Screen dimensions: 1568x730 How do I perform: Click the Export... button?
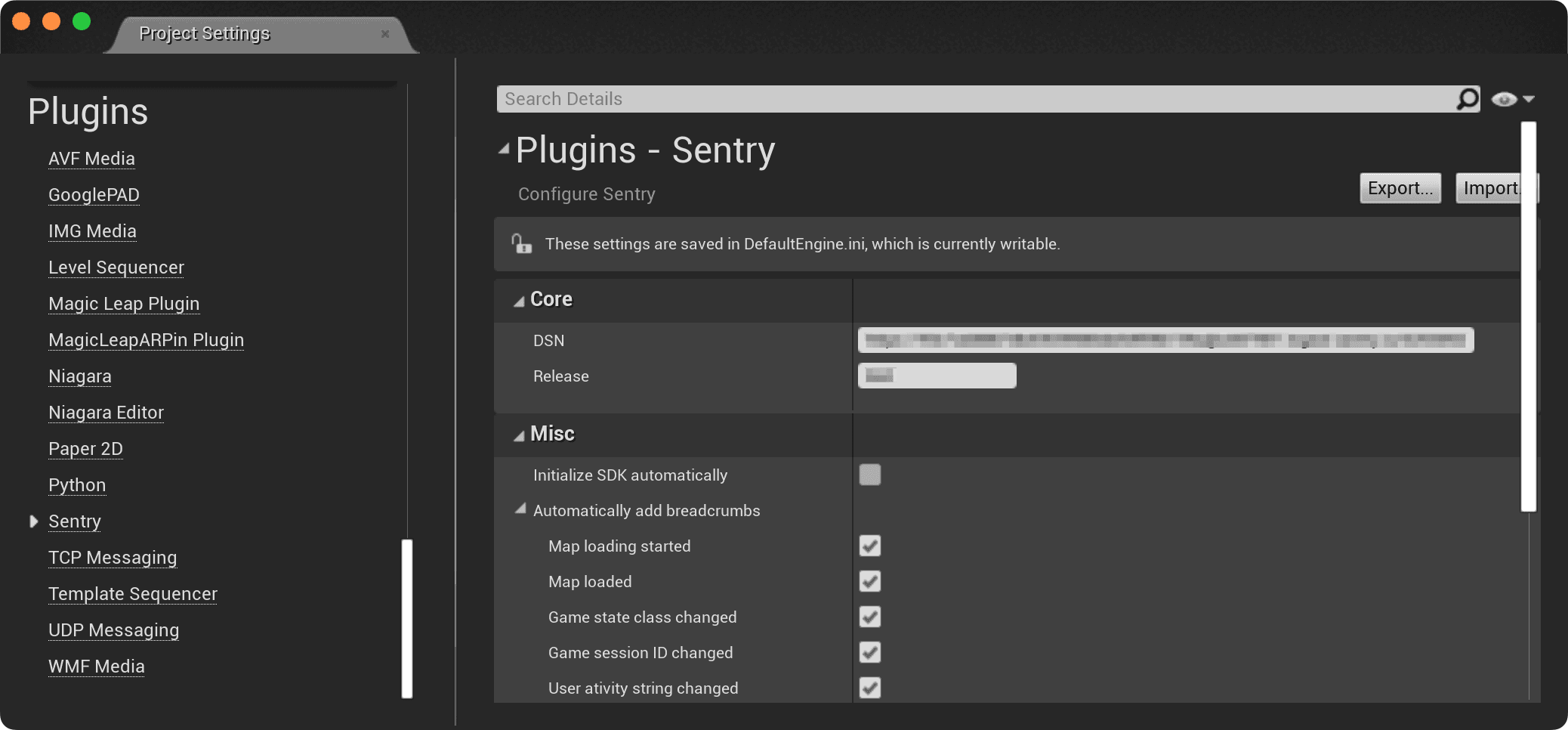(1400, 188)
